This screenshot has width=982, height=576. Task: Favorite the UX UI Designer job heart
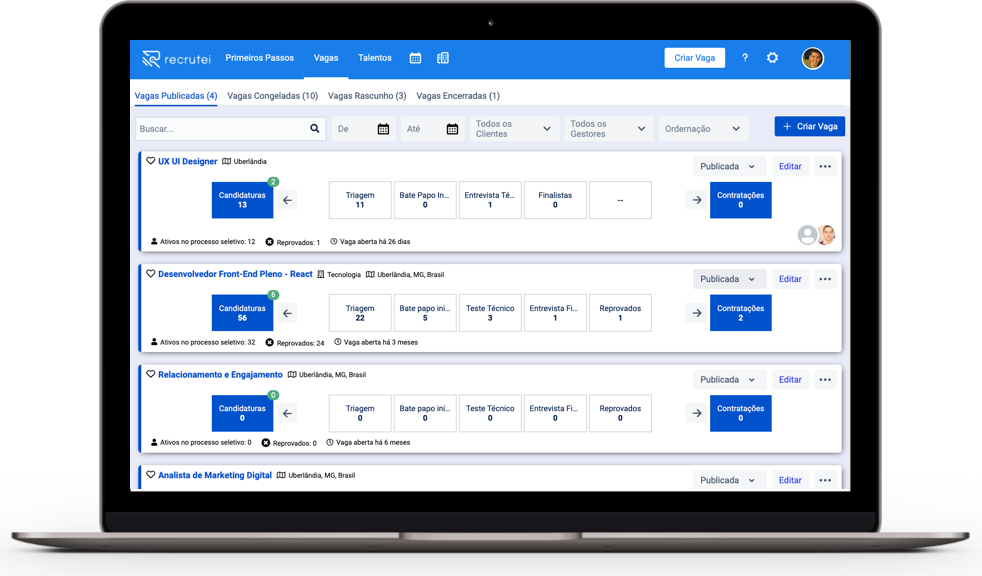151,161
